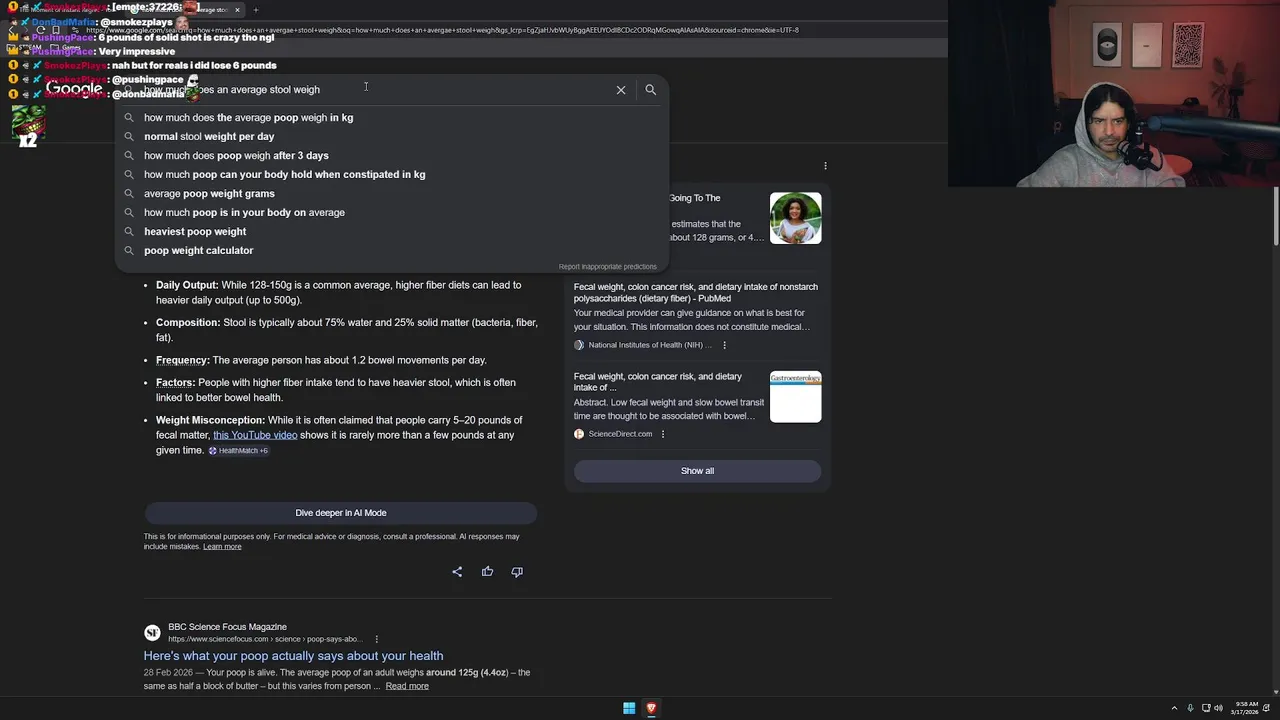Click the ScienceDirect.com source icon
The image size is (1280, 720).
pyautogui.click(x=579, y=434)
